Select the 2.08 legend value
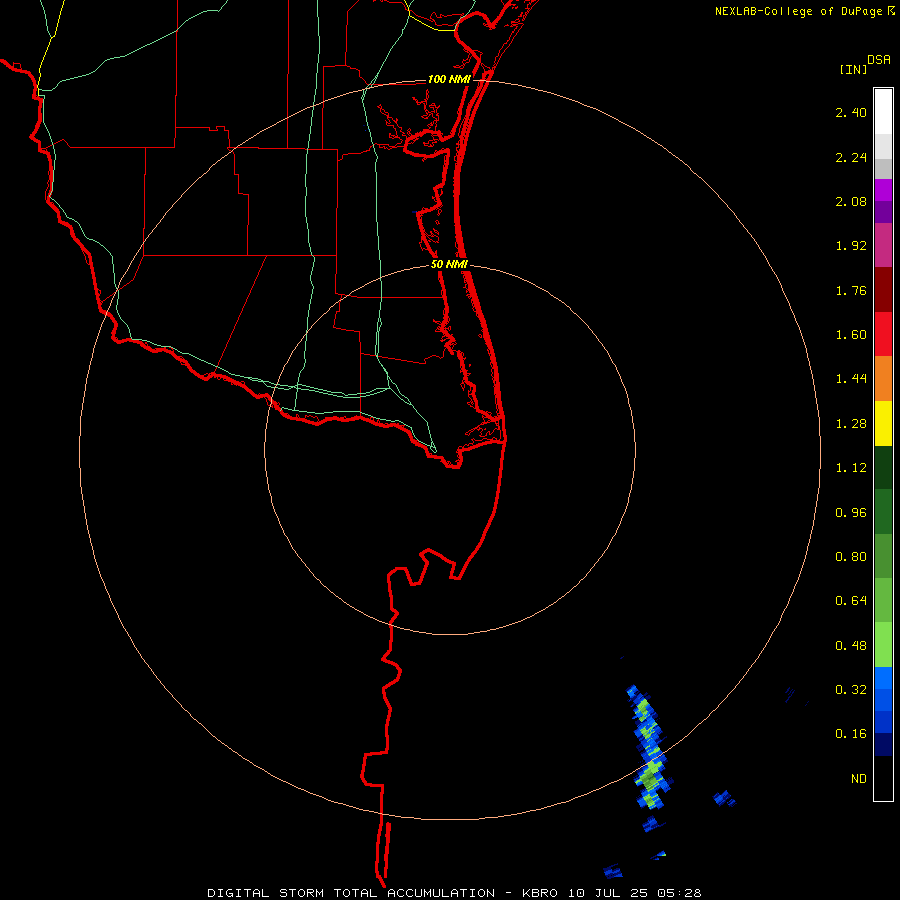 click(851, 201)
